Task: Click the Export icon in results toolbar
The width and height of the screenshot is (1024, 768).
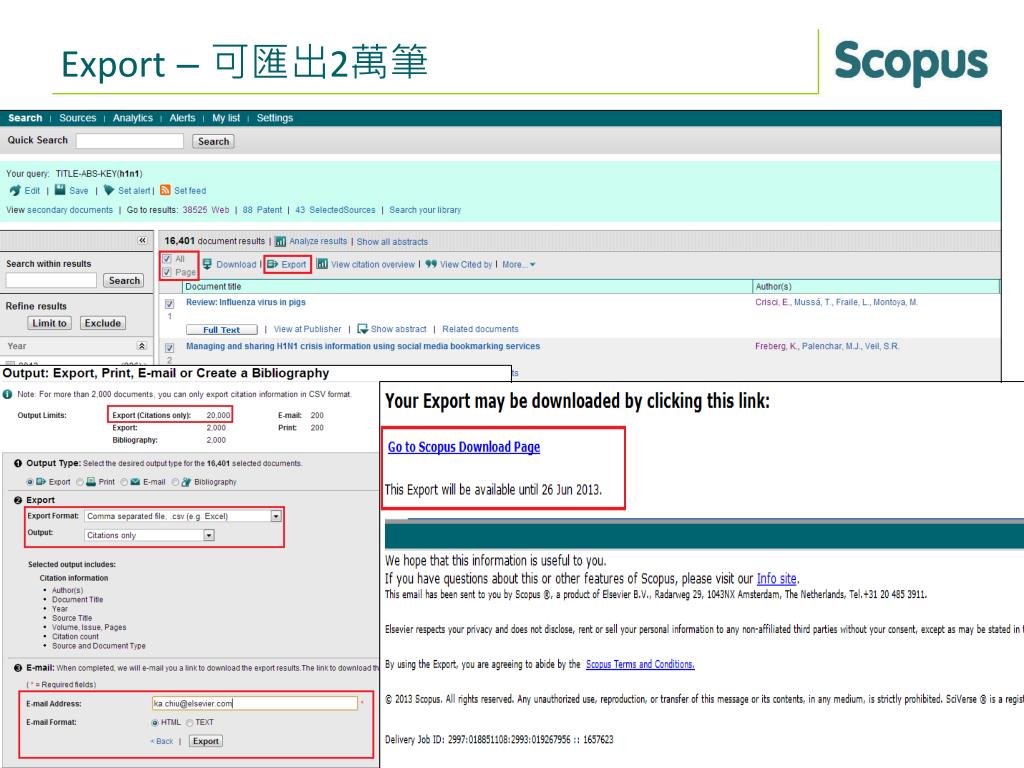Action: coord(273,264)
